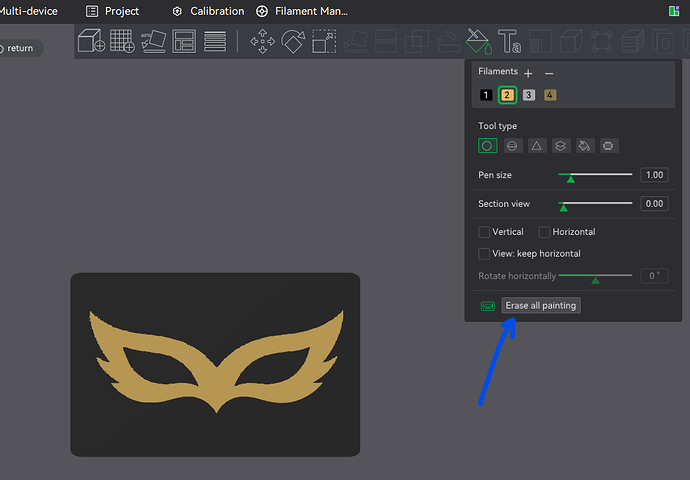
Task: Open keyboard shortcuts icon beside Erase
Action: click(x=488, y=306)
